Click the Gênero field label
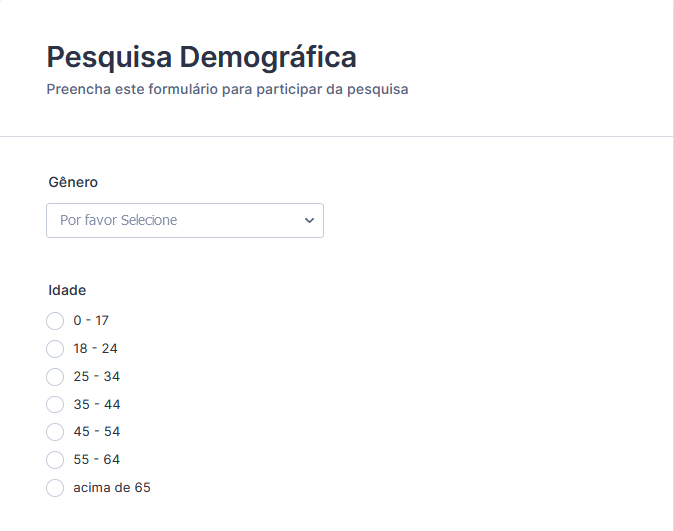Viewport: 674px width, 531px height. point(73,182)
